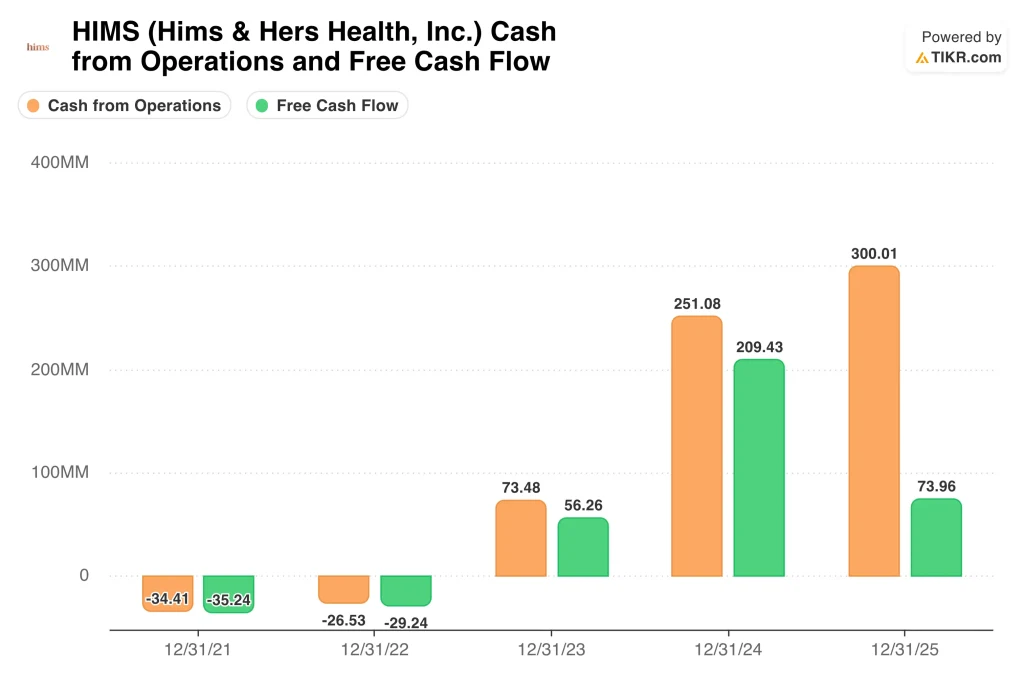This screenshot has width=1024, height=683.
Task: Click the 200MM y-axis label
Action: [x=59, y=370]
